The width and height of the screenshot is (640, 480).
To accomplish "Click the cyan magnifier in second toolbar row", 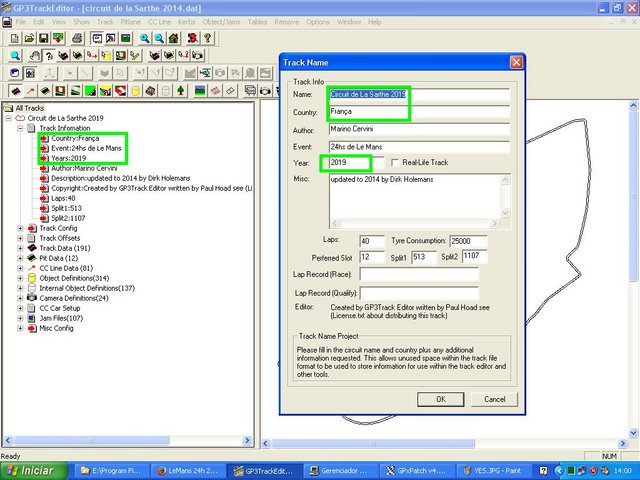I will point(15,55).
